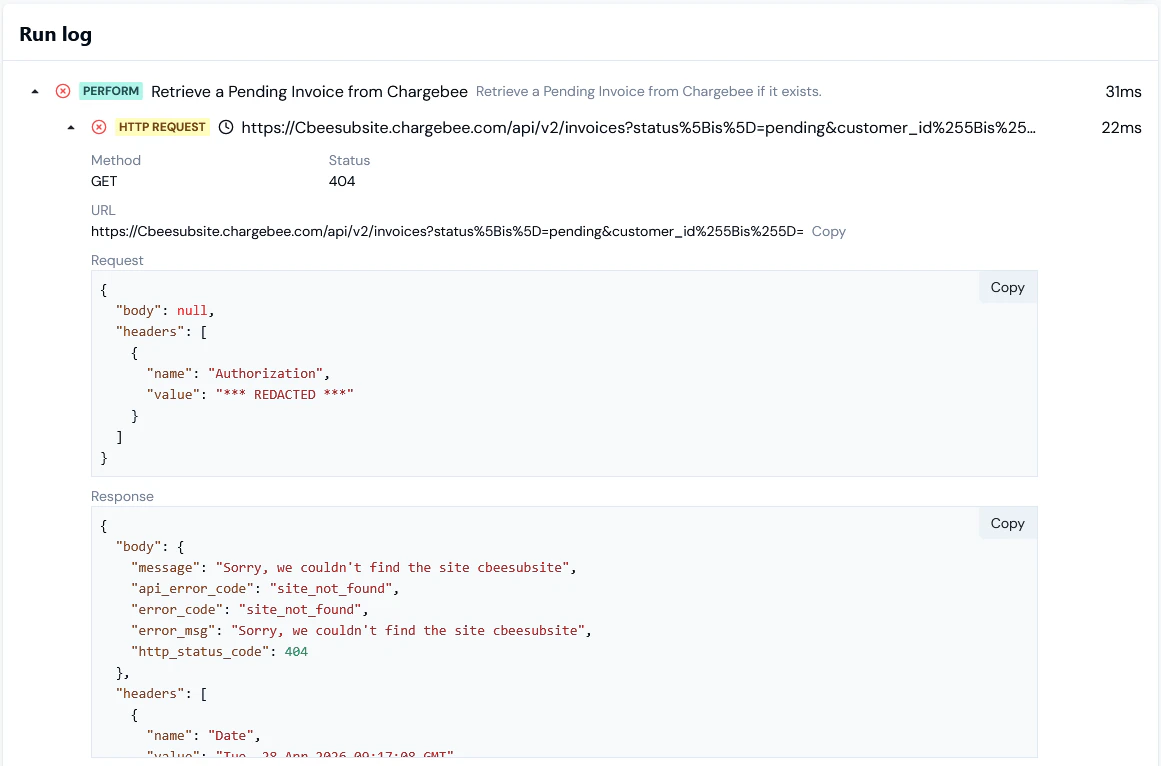Click the 'Run log' heading
1161x766 pixels.
click(x=56, y=35)
